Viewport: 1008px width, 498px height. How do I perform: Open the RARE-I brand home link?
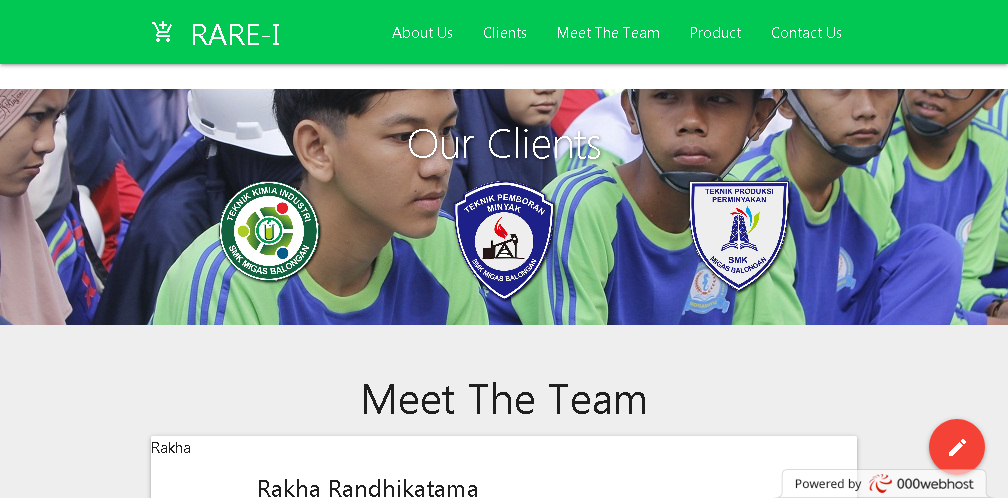tap(235, 34)
